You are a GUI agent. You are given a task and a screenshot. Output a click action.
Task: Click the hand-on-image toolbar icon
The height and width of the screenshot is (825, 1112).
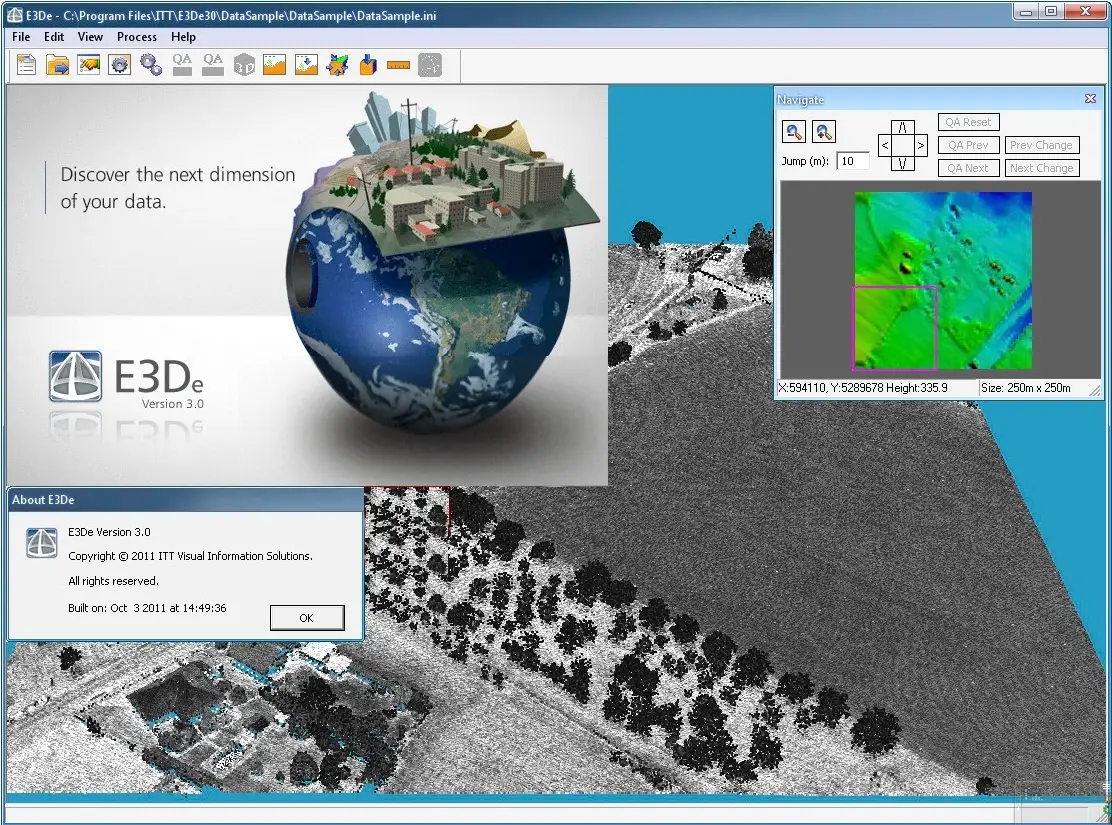pyautogui.click(x=89, y=65)
